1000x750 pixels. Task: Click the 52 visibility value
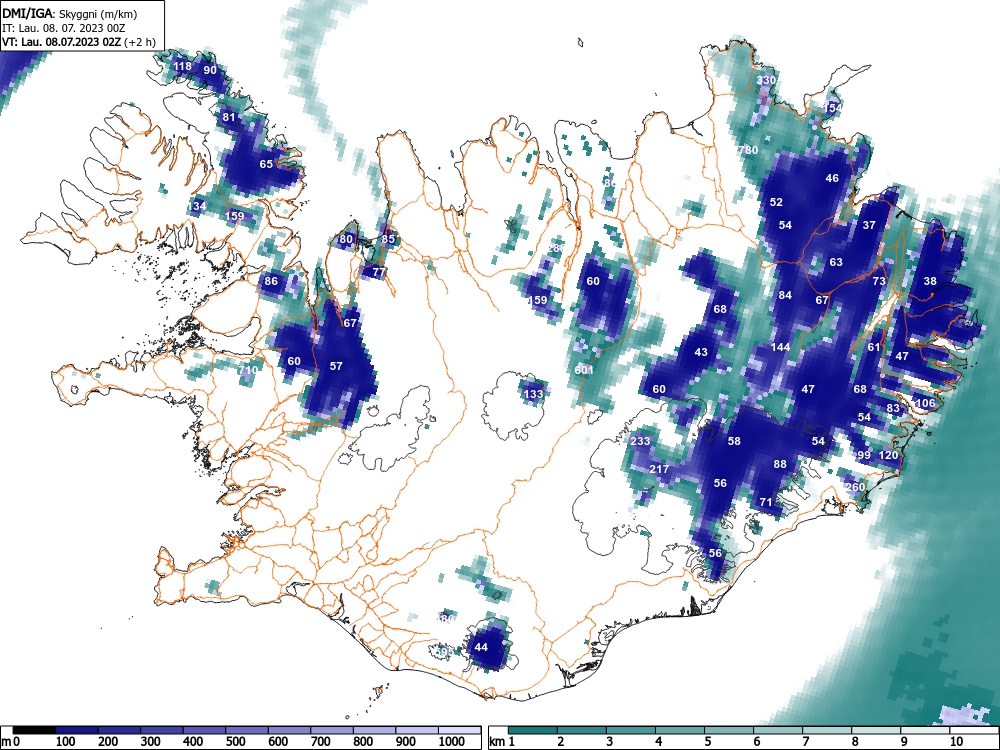click(x=776, y=202)
